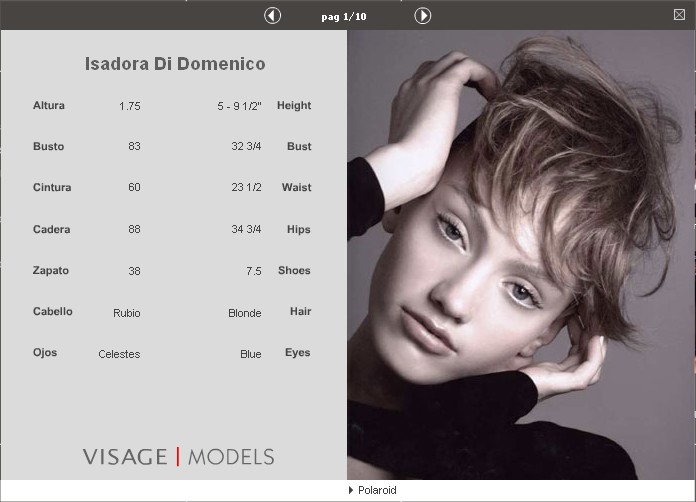Click the 'Altura' label

click(49, 105)
